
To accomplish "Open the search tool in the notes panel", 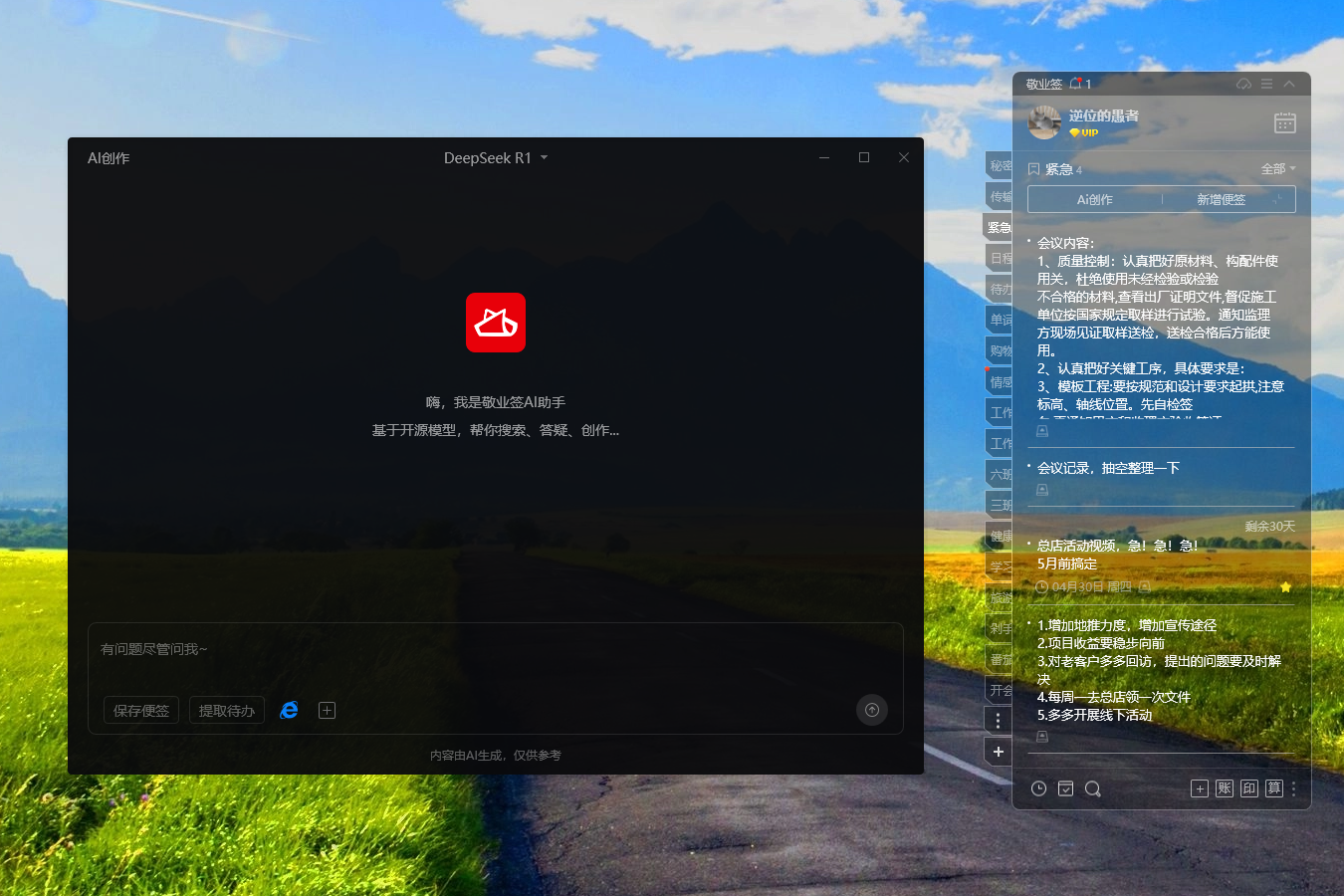I will click(1092, 788).
